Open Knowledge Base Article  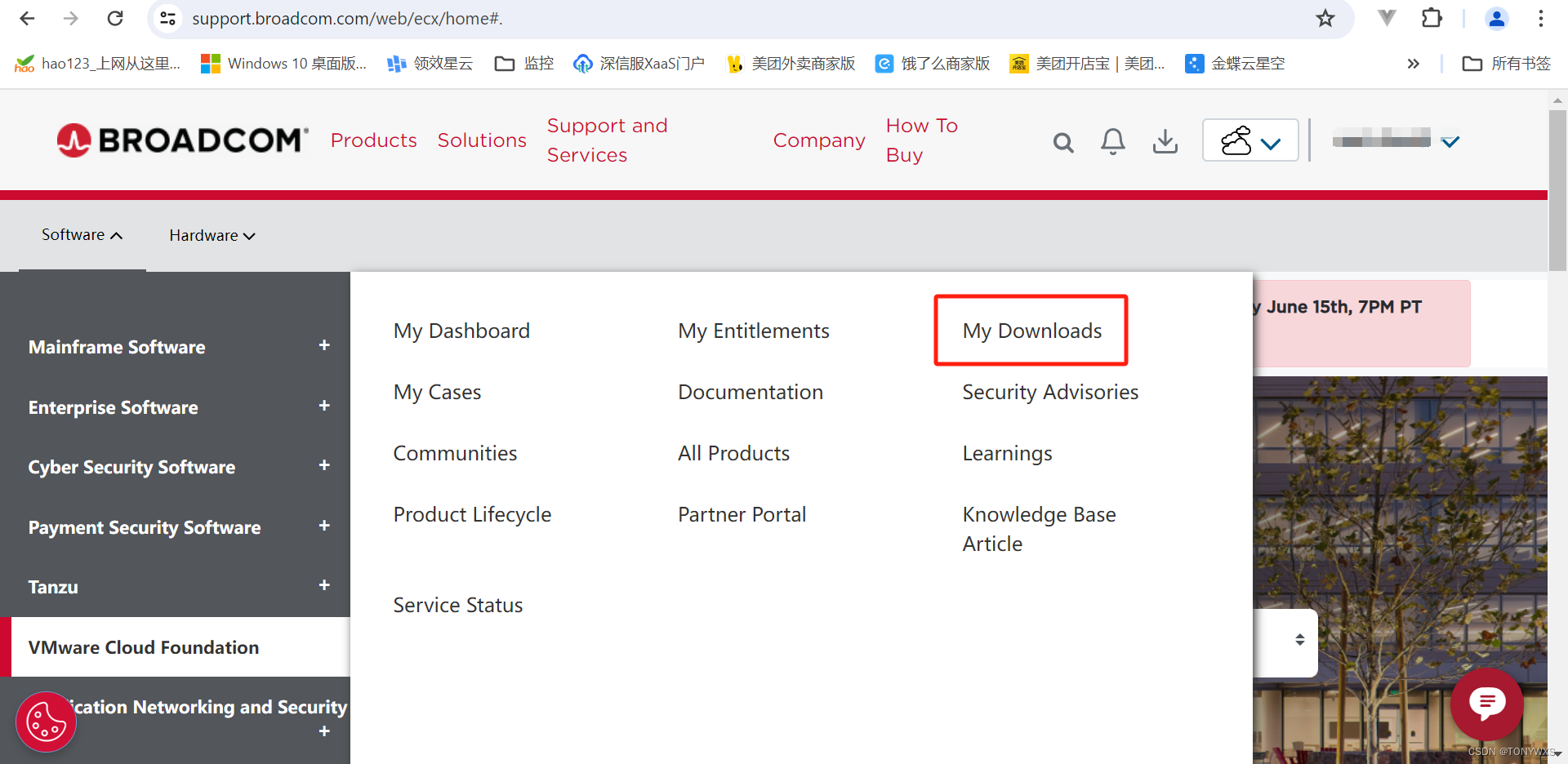[1039, 529]
